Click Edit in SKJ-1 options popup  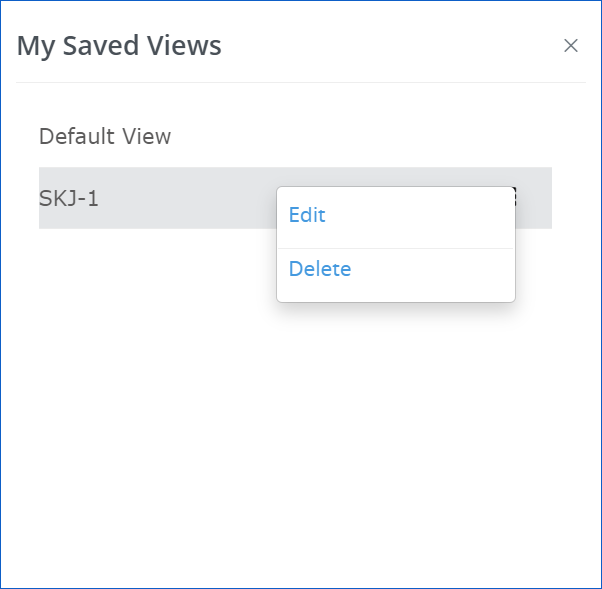307,215
